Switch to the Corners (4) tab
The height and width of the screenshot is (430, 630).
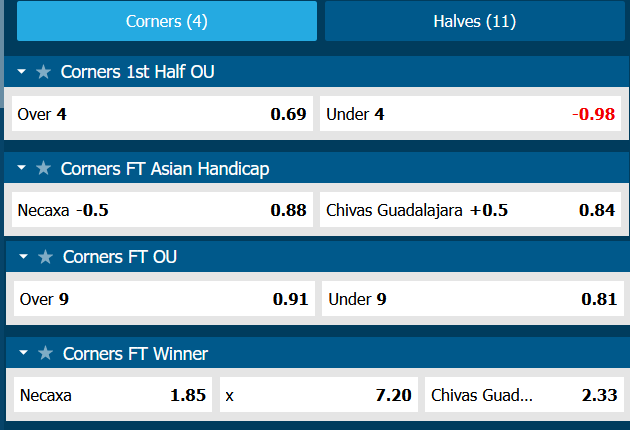pyautogui.click(x=167, y=21)
